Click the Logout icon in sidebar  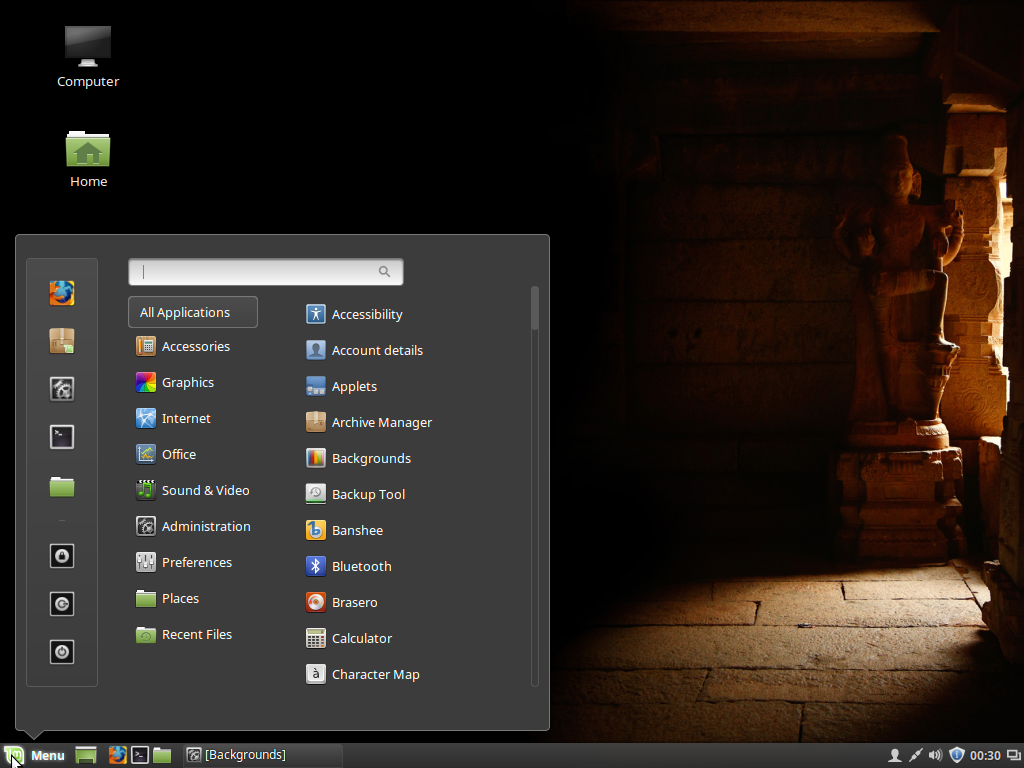[62, 604]
